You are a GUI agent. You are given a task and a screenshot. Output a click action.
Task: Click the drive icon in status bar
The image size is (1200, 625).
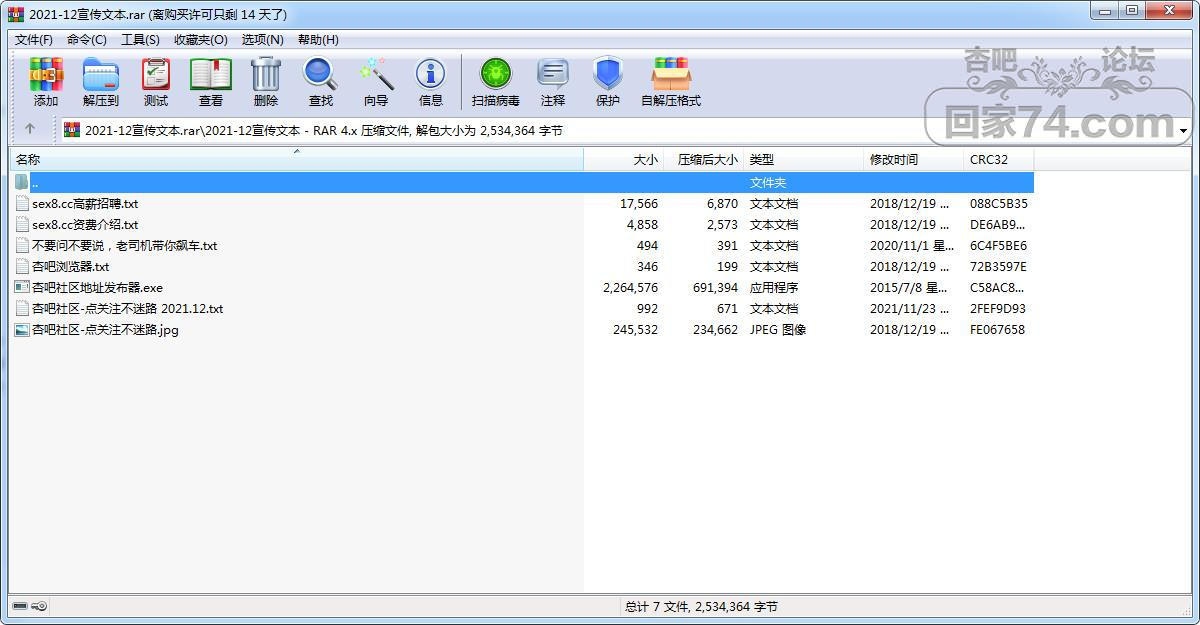click(x=20, y=606)
